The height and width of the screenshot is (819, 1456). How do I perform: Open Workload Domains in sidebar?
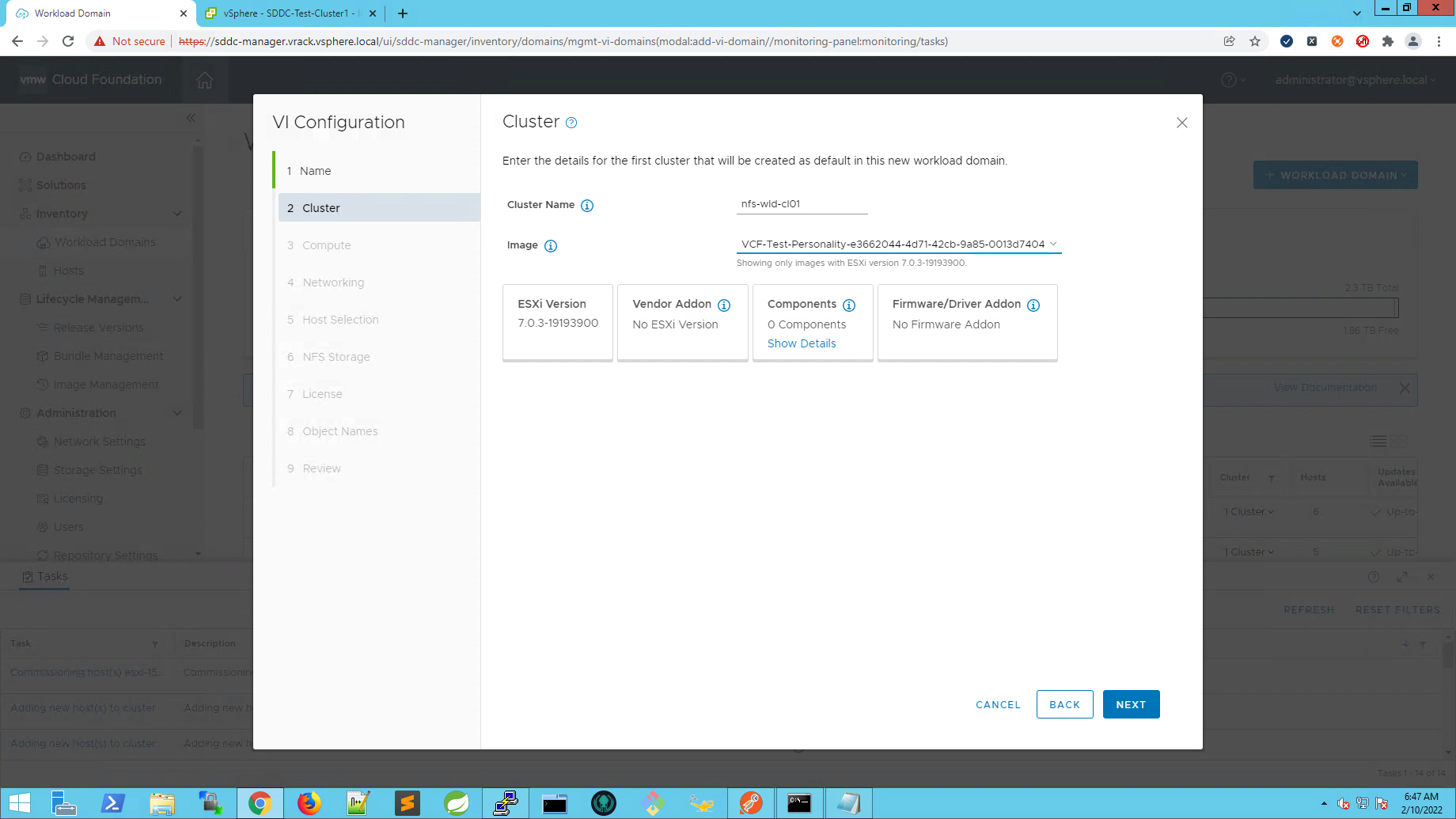point(104,242)
